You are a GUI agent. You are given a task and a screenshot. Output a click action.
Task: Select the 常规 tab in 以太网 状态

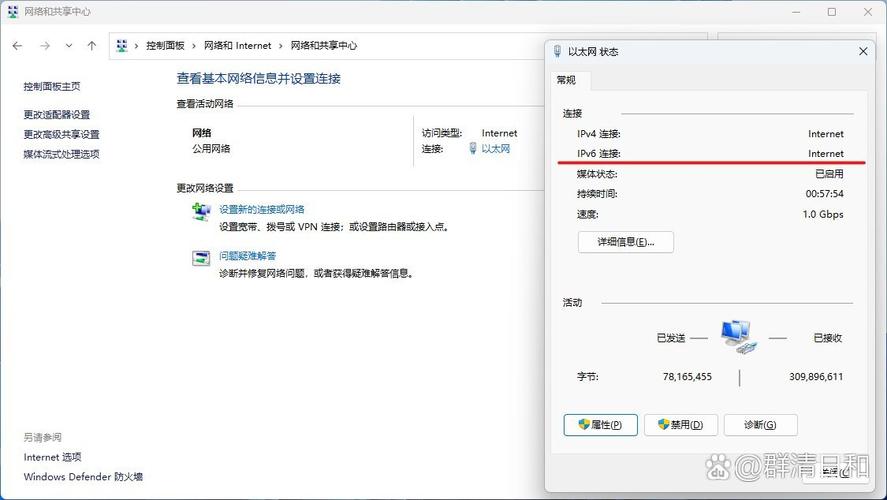click(x=566, y=80)
